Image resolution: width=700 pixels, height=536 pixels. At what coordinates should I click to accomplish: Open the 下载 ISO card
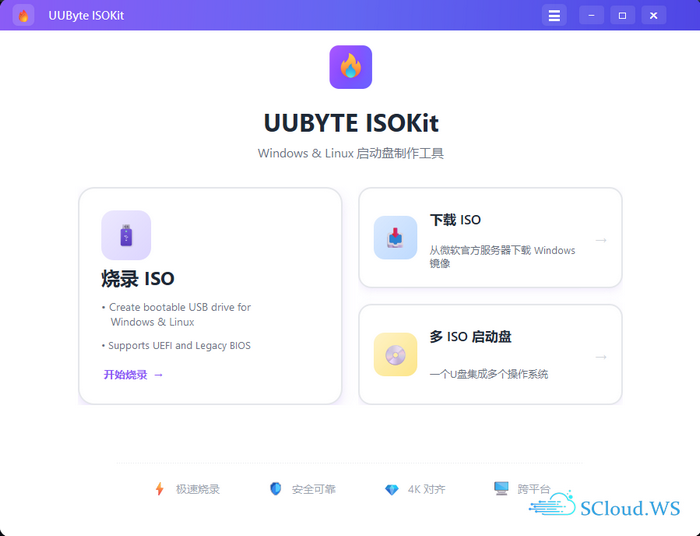pos(490,237)
